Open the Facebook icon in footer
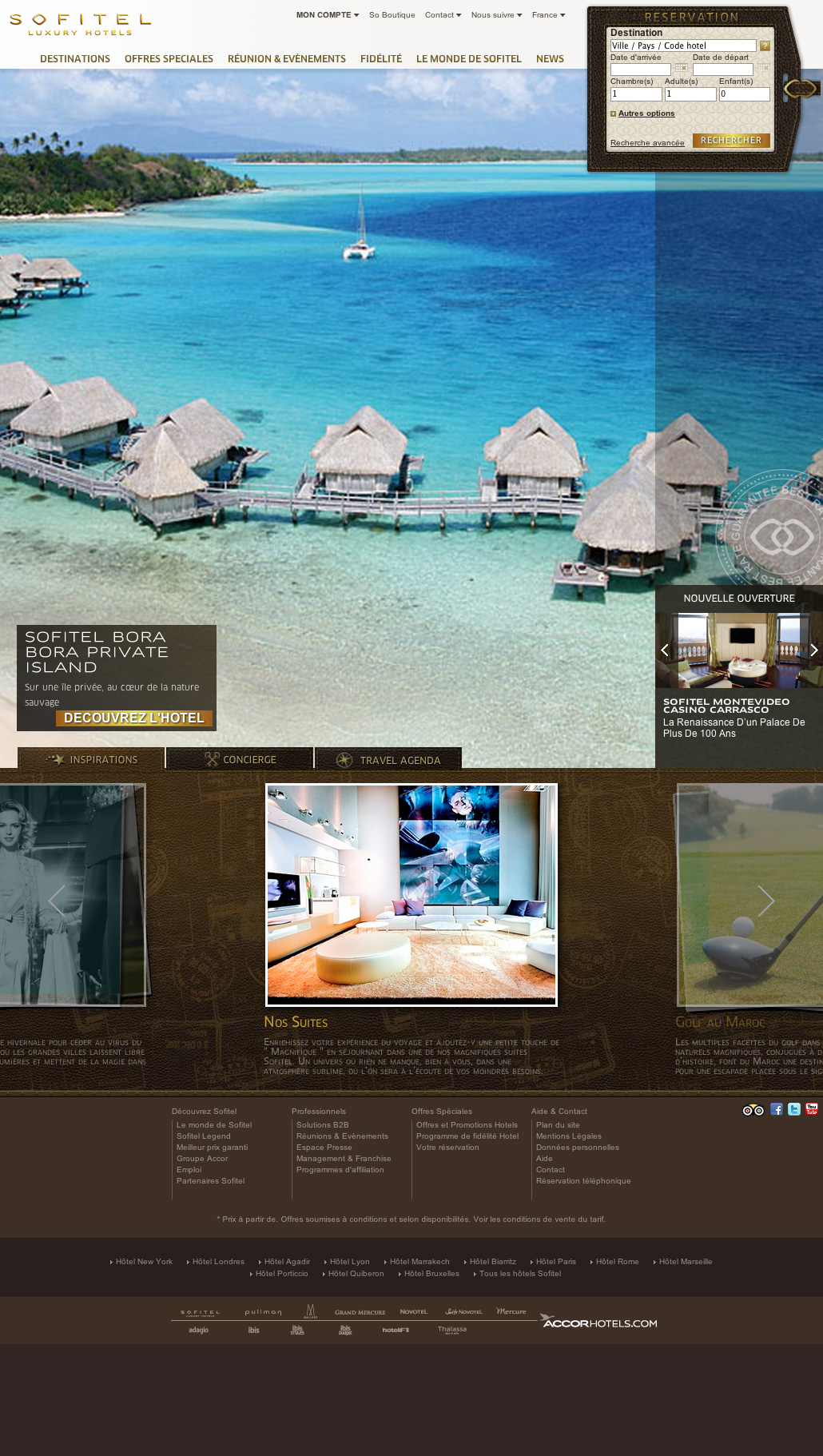The height and width of the screenshot is (1456, 823). 777,1109
